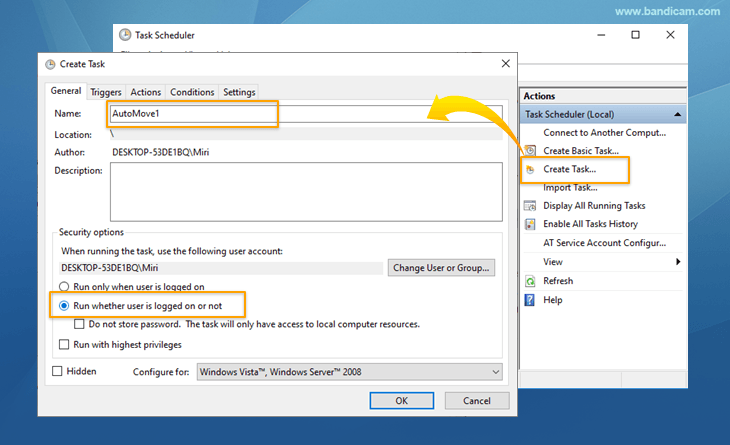Click Enable All Tasks History
This screenshot has width=730, height=445.
[x=590, y=224]
